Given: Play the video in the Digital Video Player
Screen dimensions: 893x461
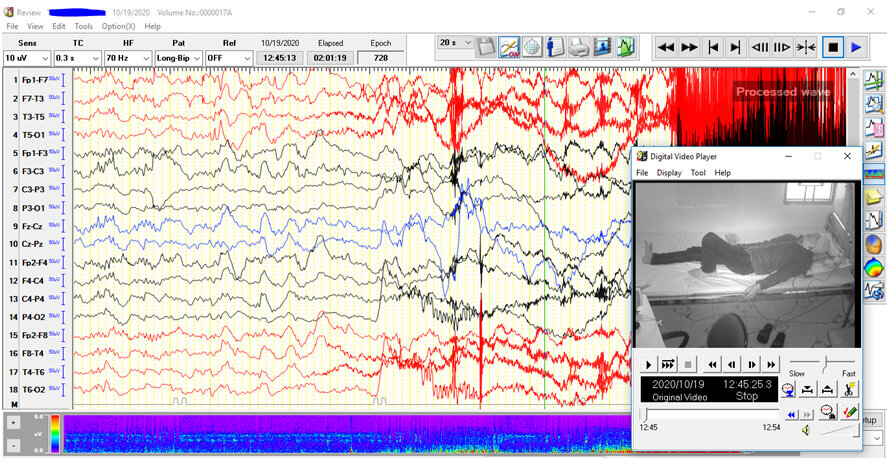Looking at the screenshot, I should click(x=648, y=365).
